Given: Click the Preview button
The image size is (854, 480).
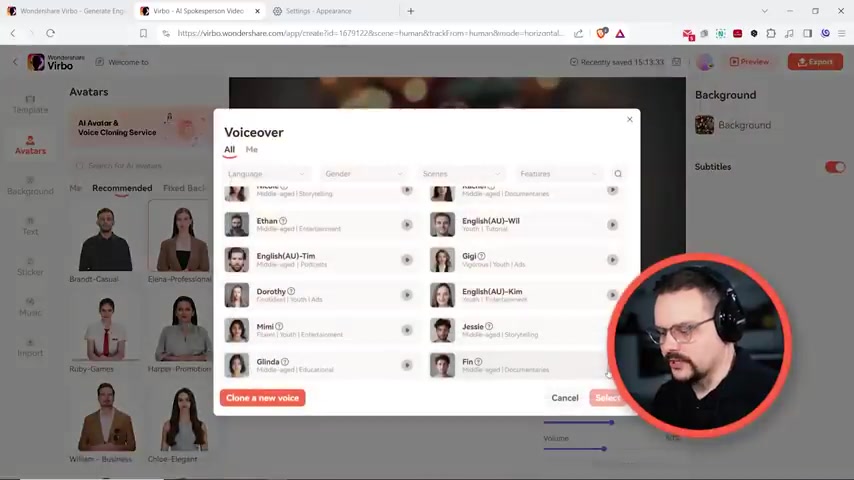Looking at the screenshot, I should 749,62.
